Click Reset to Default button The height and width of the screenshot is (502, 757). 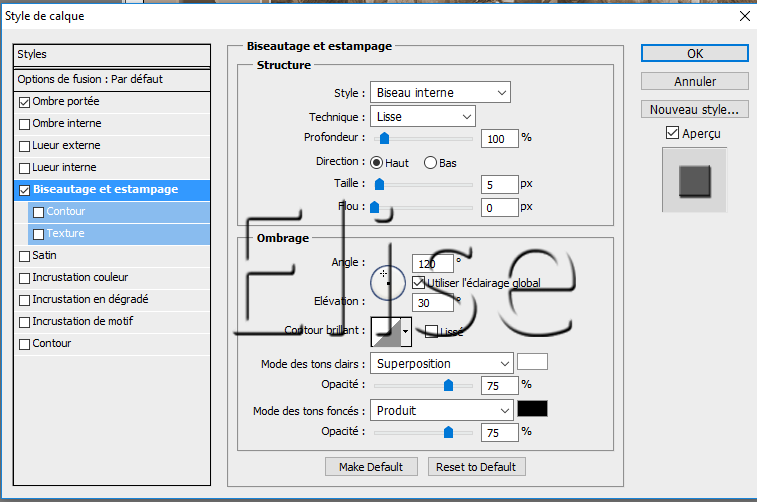(476, 467)
